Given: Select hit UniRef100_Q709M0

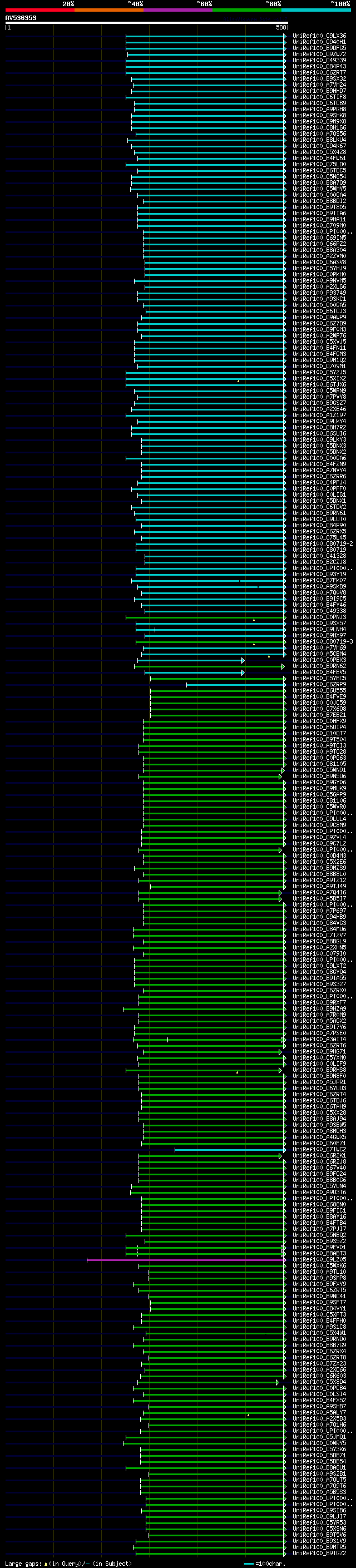Looking at the screenshot, I should [x=319, y=226].
